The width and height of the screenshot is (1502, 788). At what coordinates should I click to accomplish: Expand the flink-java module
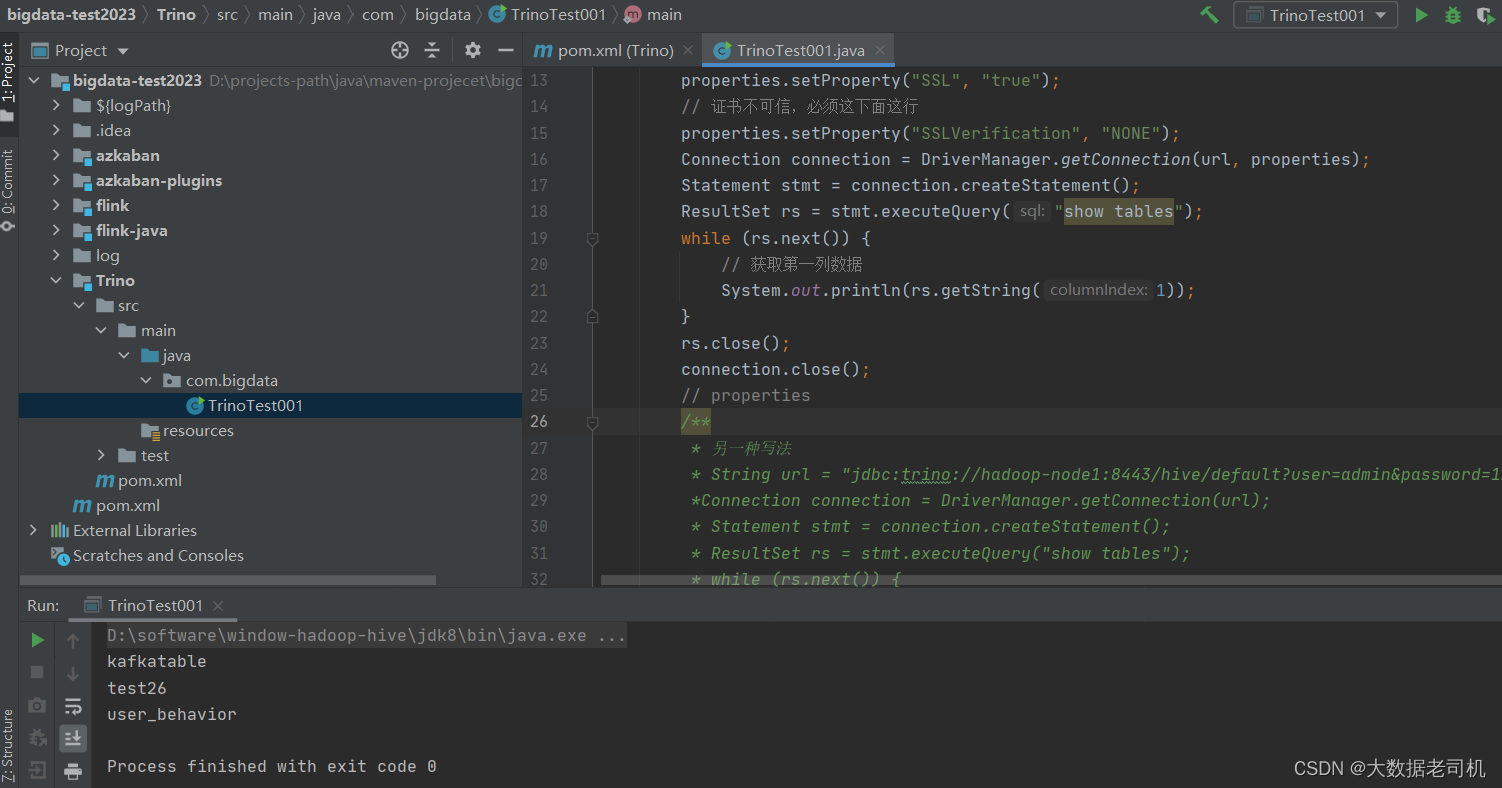coord(57,230)
